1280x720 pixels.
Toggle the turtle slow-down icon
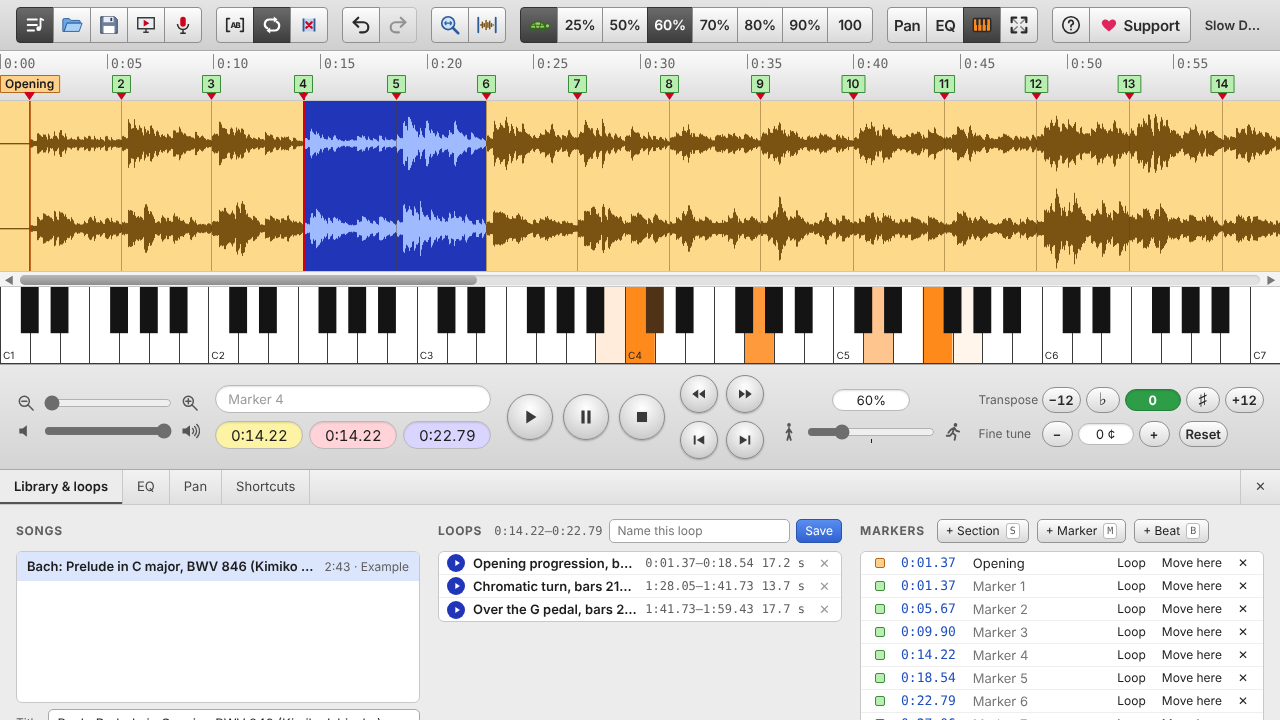539,25
